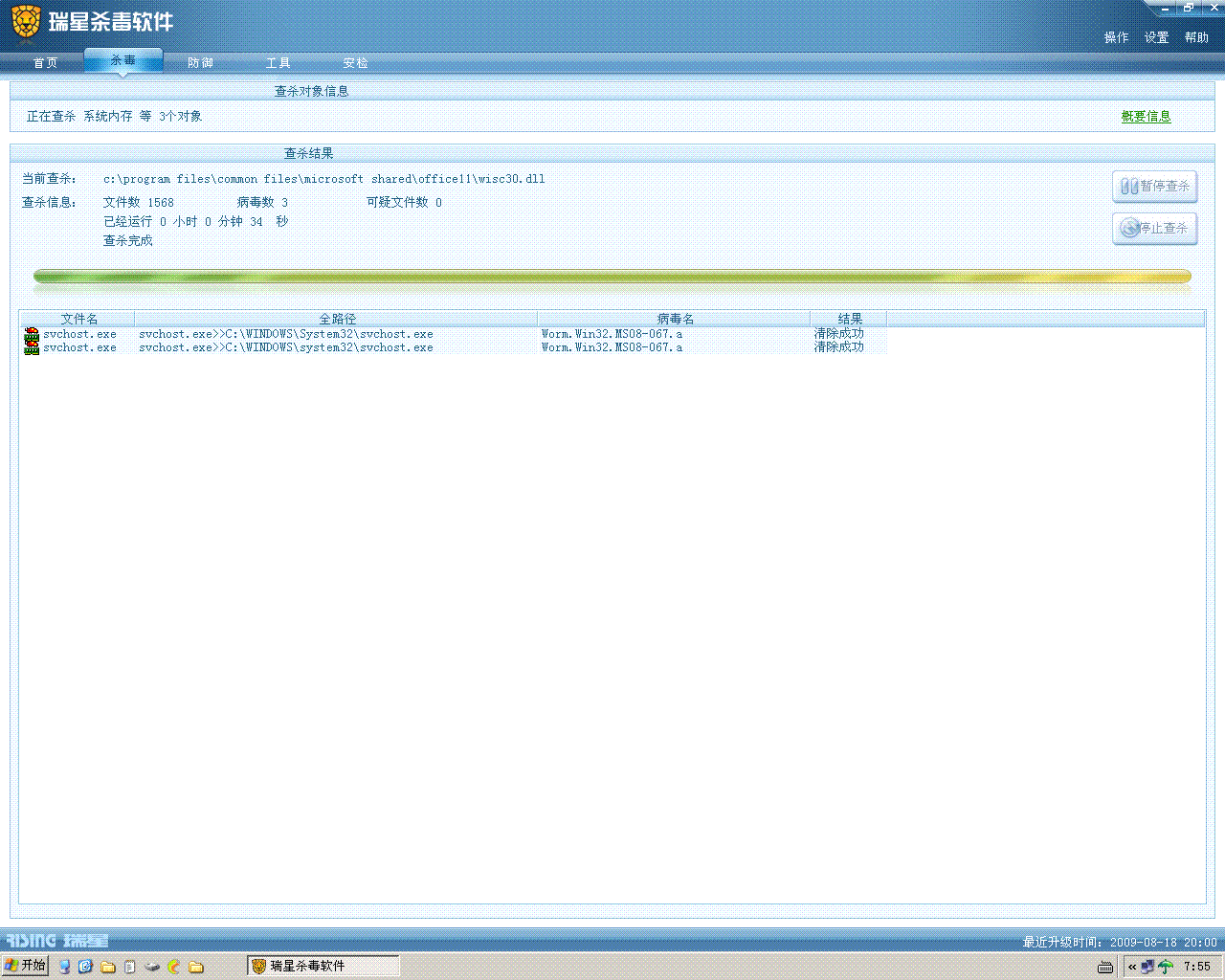Click the 停止查杀 stop button
The height and width of the screenshot is (980, 1225).
1155,229
